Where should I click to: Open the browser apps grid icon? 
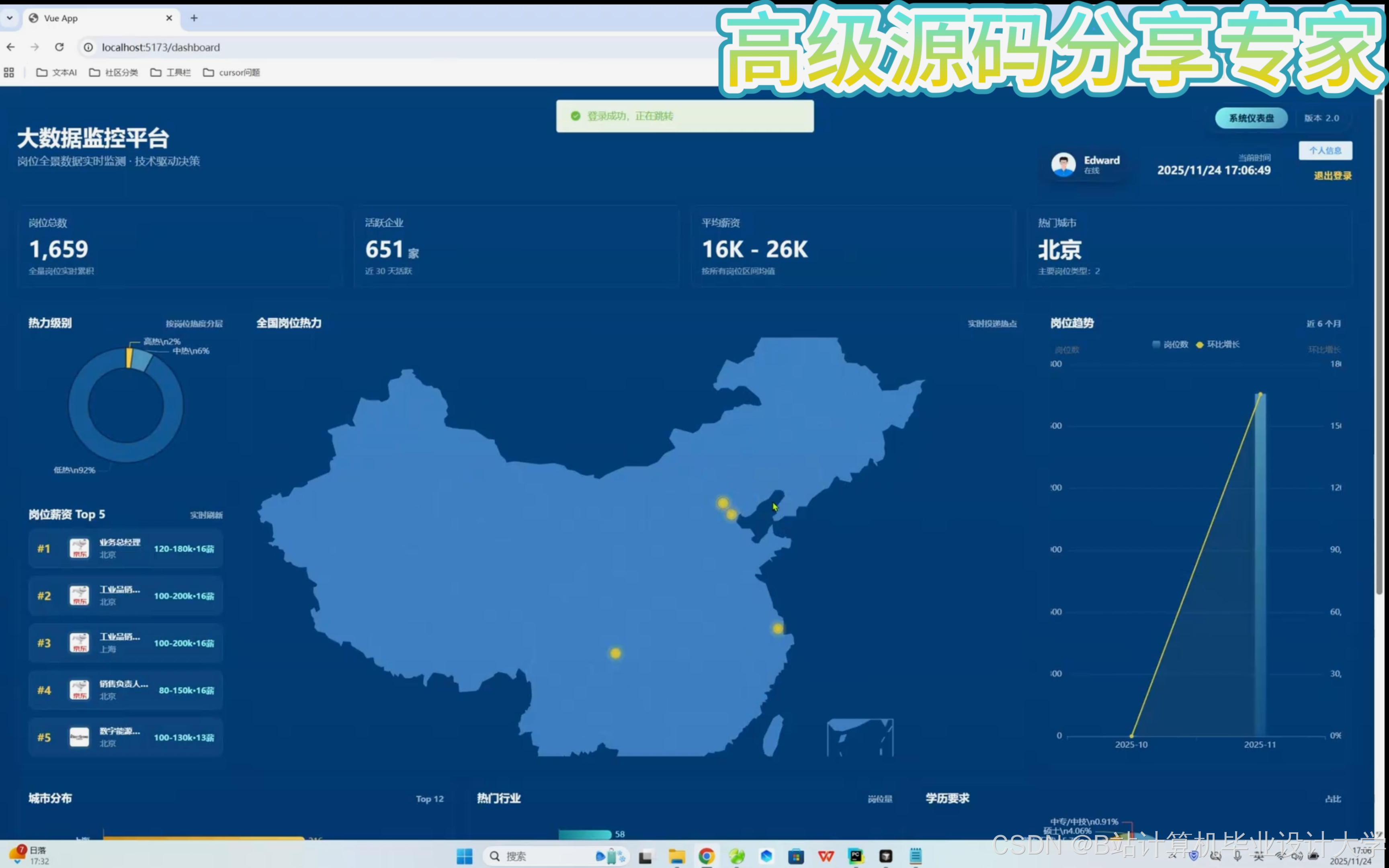coord(8,72)
